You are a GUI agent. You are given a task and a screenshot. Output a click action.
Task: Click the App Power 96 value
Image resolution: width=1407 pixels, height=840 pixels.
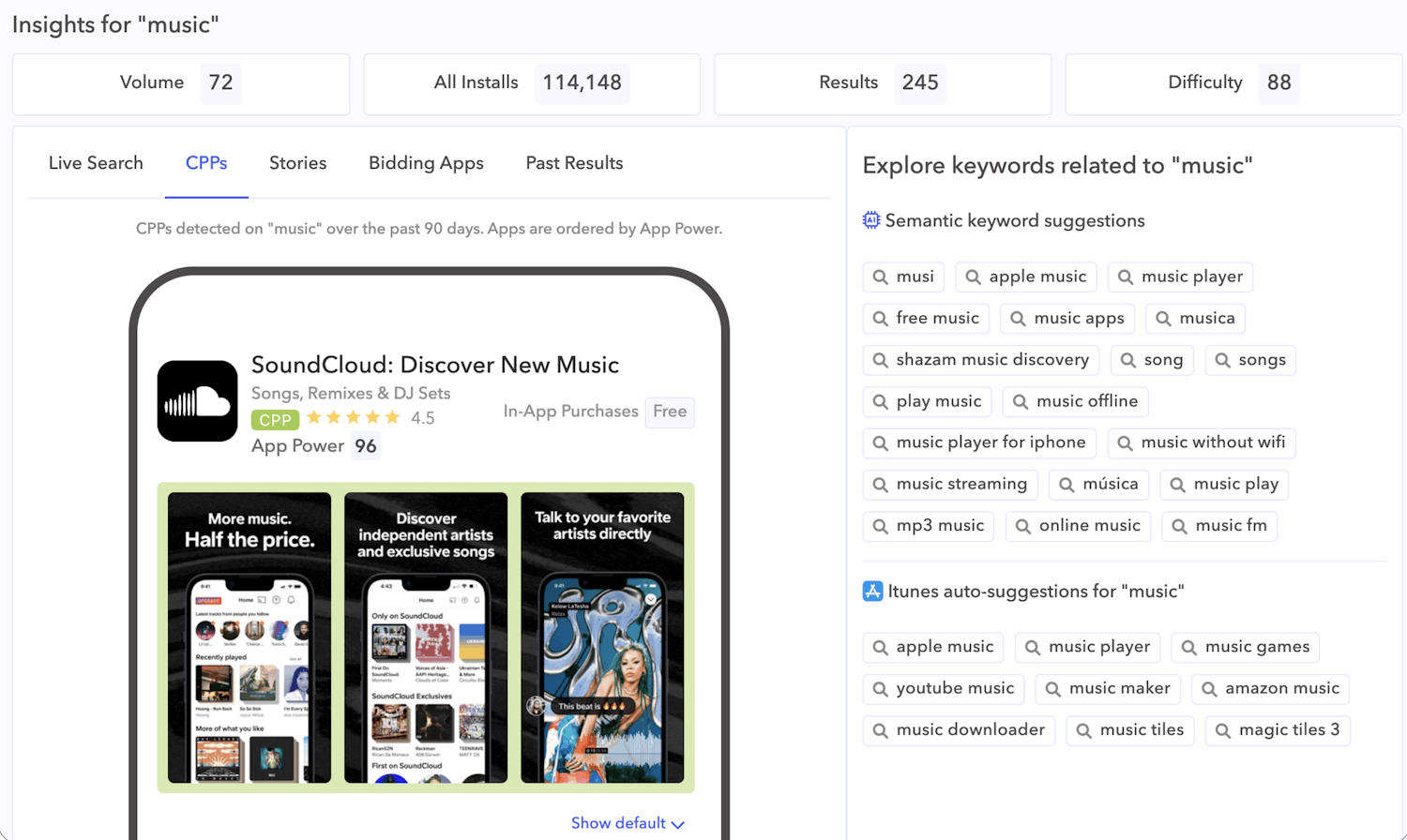(x=365, y=446)
